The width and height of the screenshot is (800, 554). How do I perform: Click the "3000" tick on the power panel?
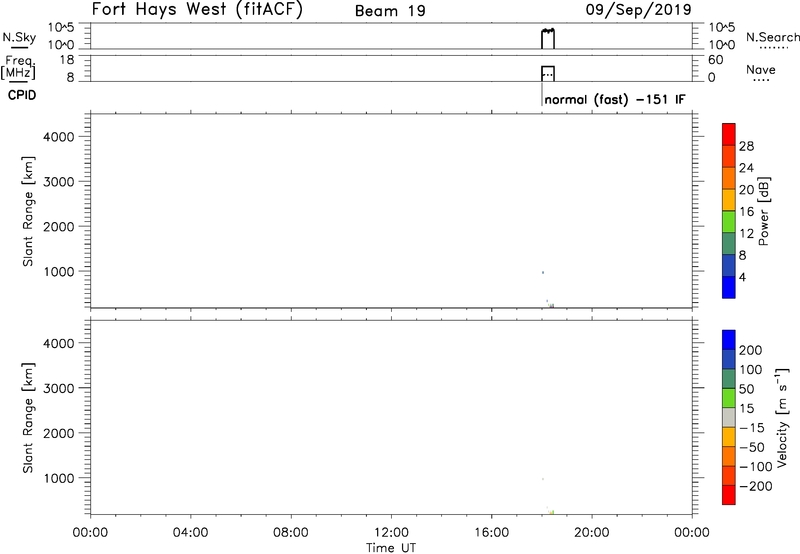(59, 182)
